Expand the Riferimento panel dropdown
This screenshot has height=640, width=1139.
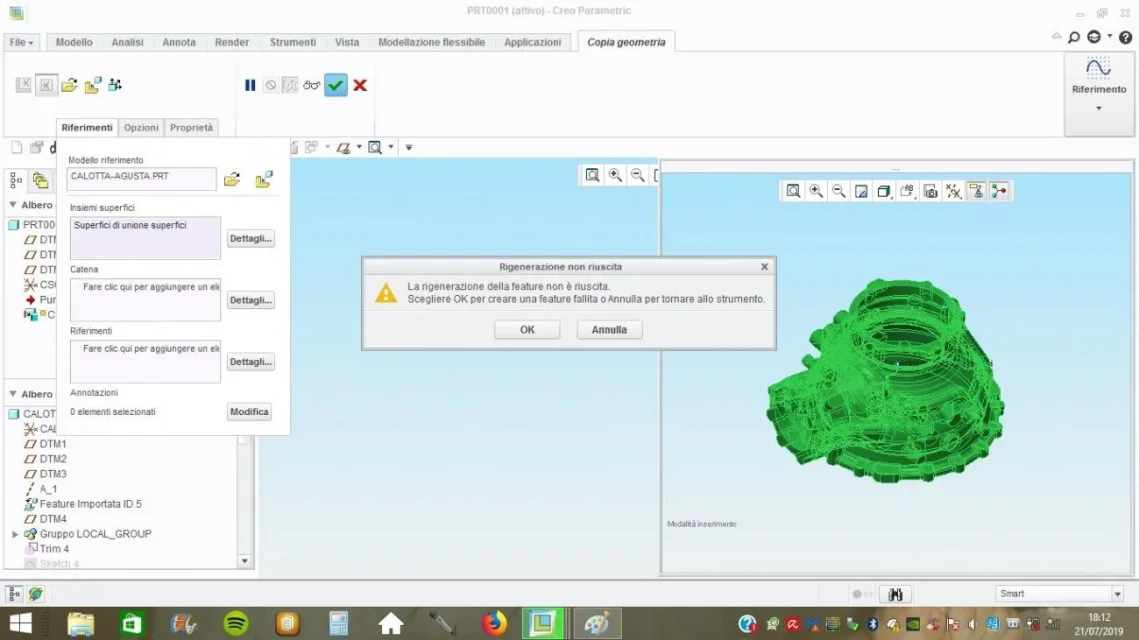point(1099,108)
